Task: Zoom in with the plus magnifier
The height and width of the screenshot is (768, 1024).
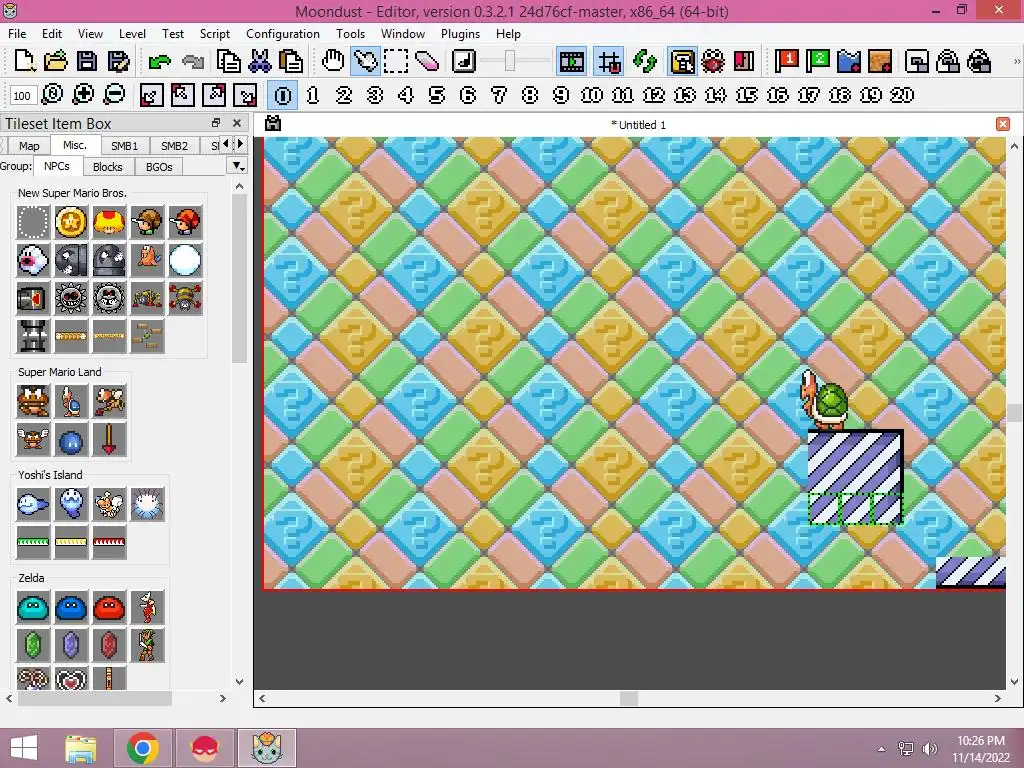Action: click(83, 95)
